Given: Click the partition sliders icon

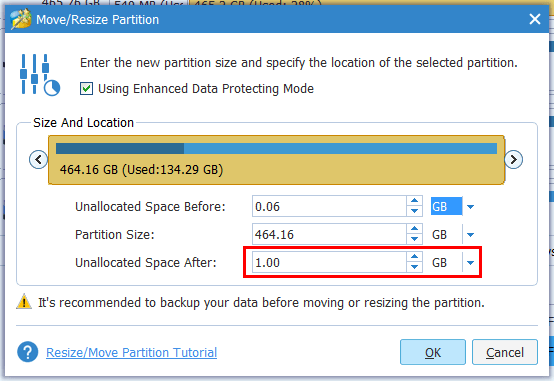Looking at the screenshot, I should [x=40, y=75].
